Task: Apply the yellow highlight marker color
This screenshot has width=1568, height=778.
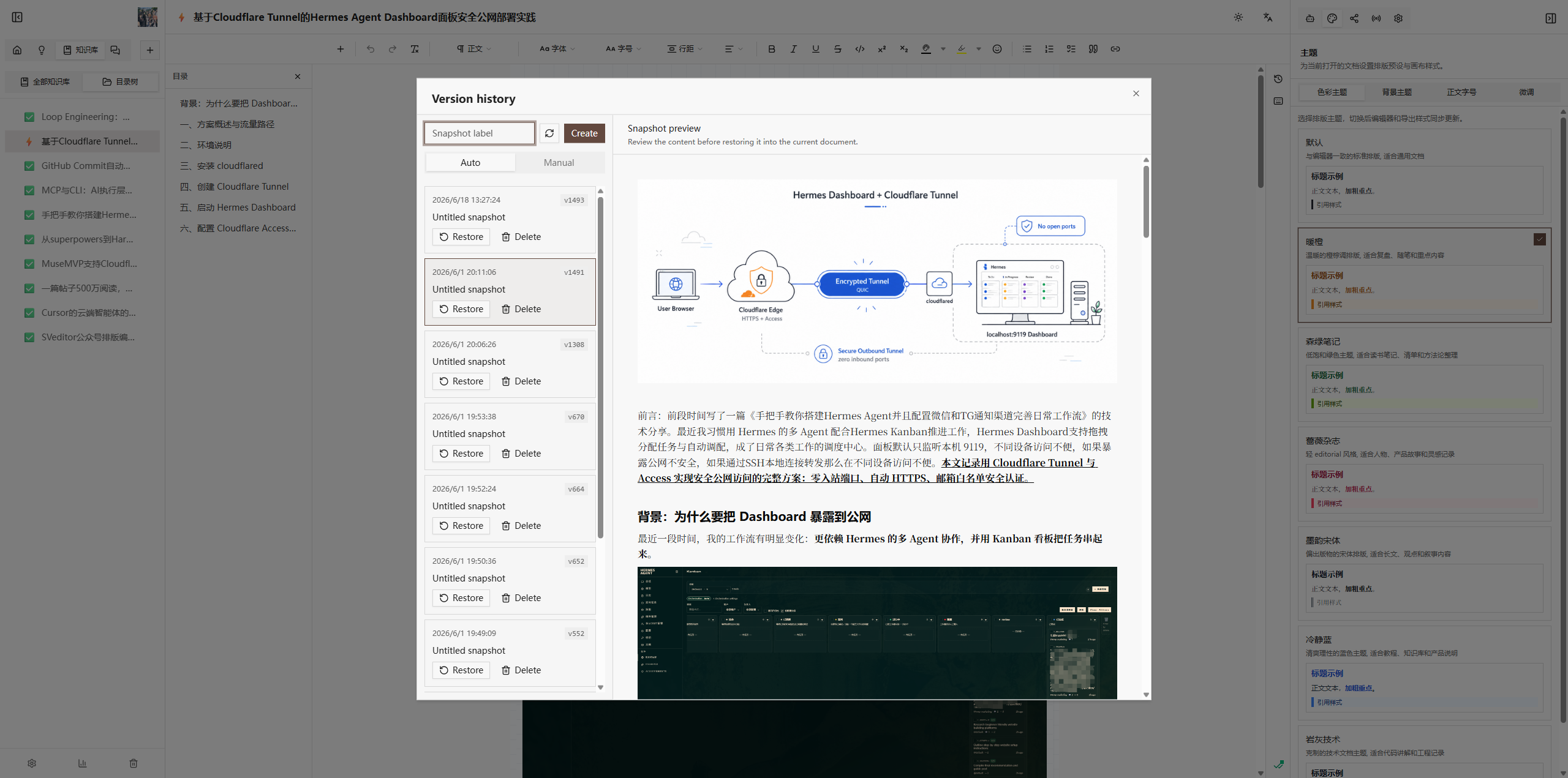Action: pos(962,49)
